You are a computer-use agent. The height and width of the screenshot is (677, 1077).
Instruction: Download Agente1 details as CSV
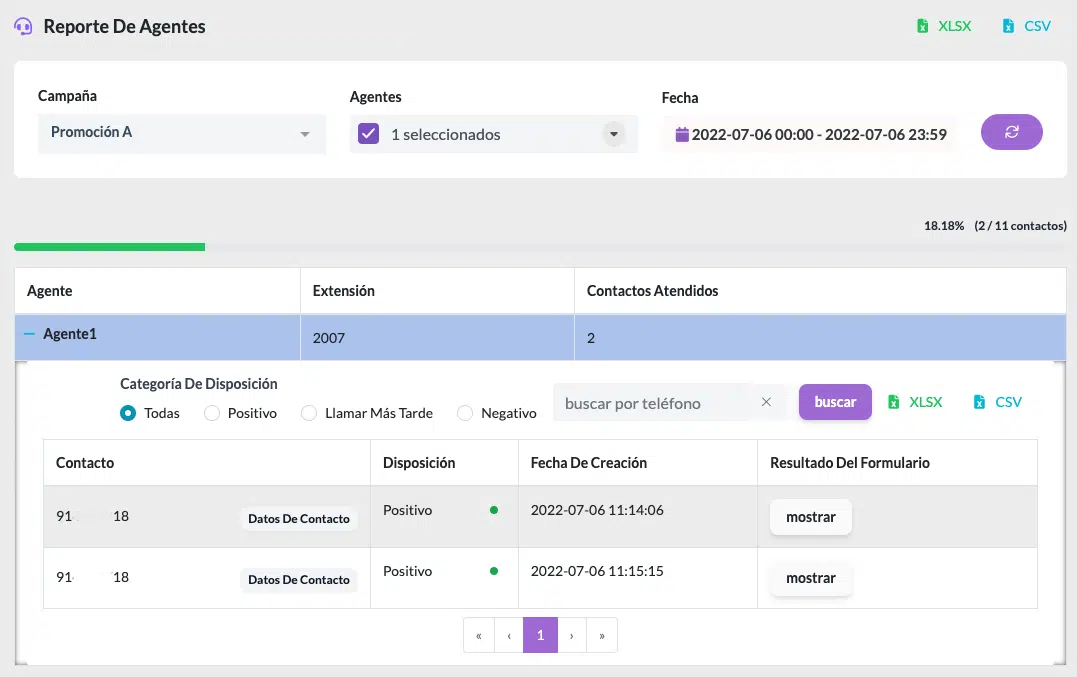[998, 402]
